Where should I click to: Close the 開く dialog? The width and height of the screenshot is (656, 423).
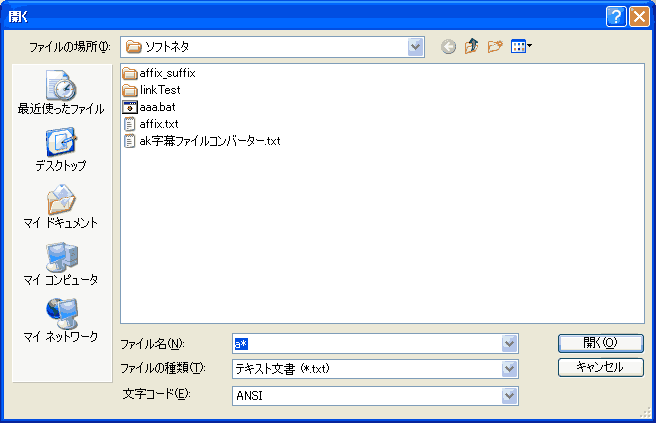[639, 17]
